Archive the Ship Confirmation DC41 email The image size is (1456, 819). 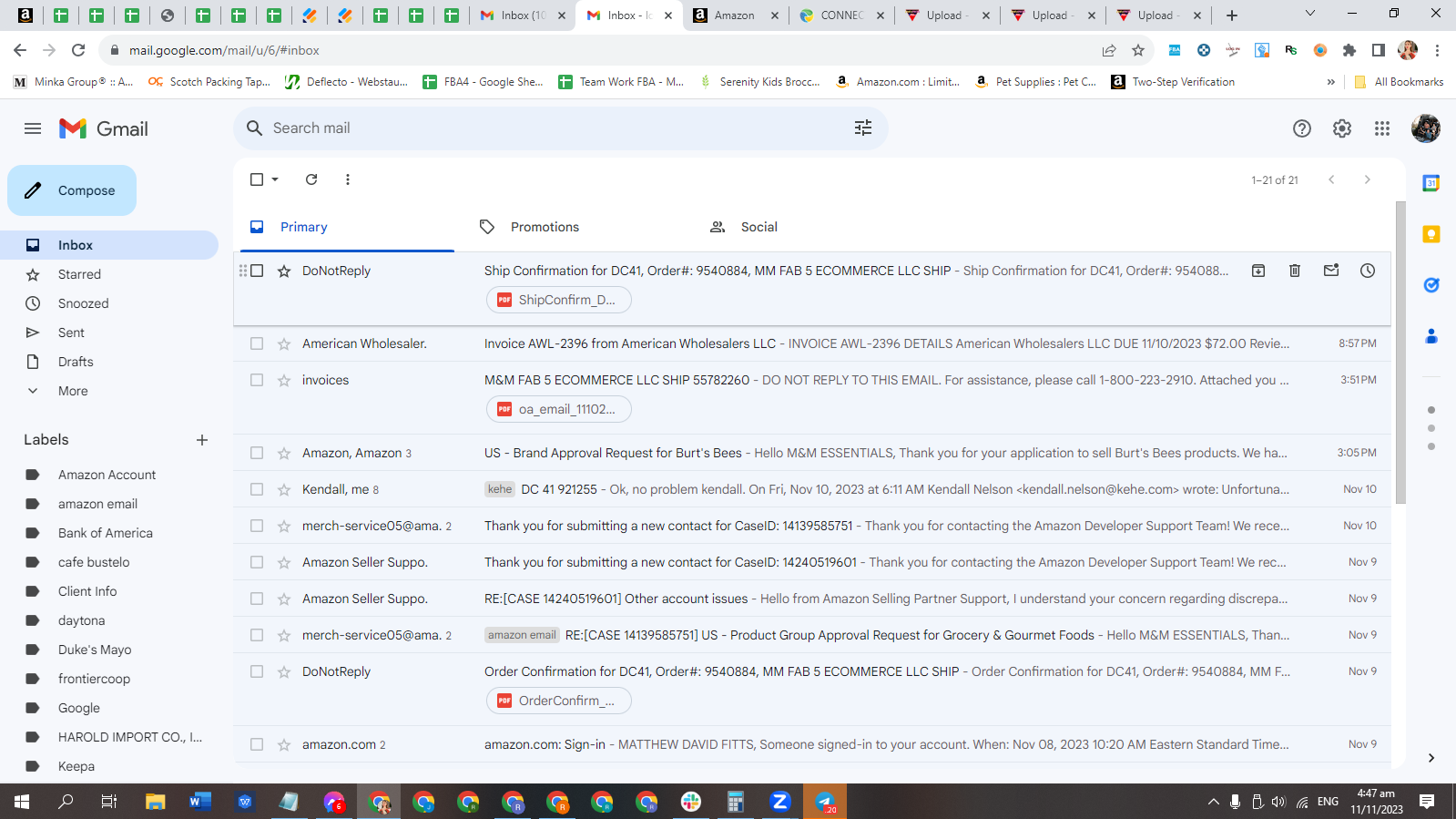click(1258, 271)
